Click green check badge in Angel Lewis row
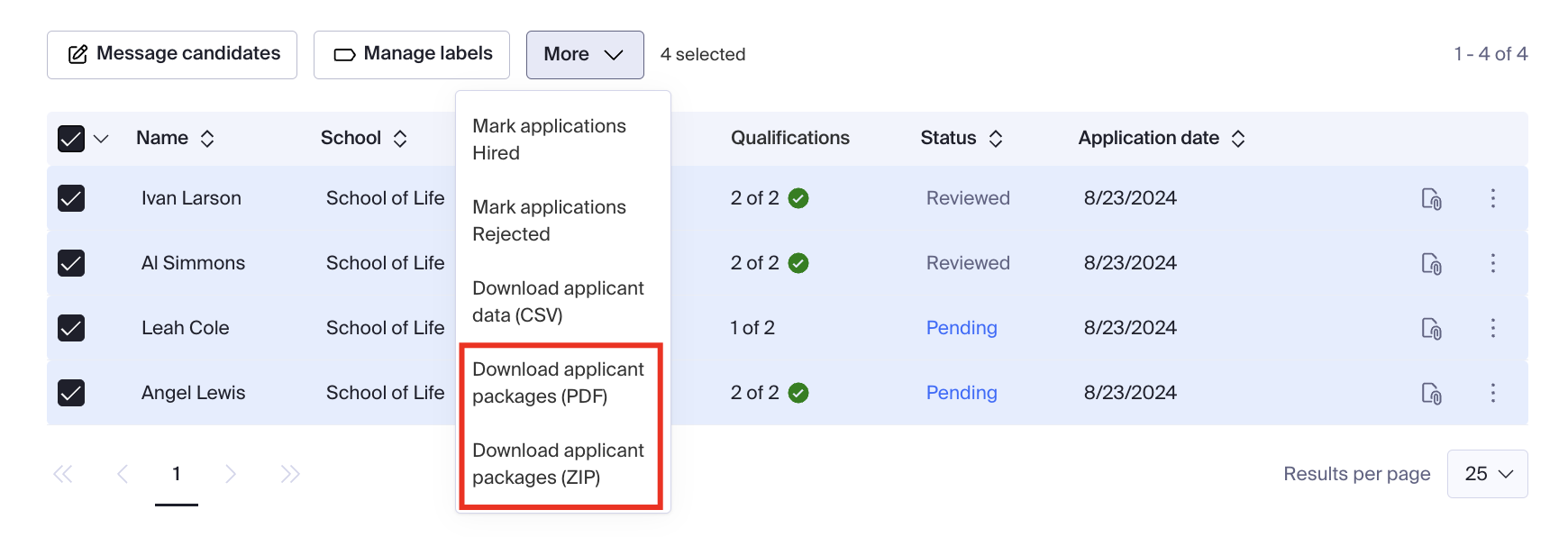 coord(798,393)
